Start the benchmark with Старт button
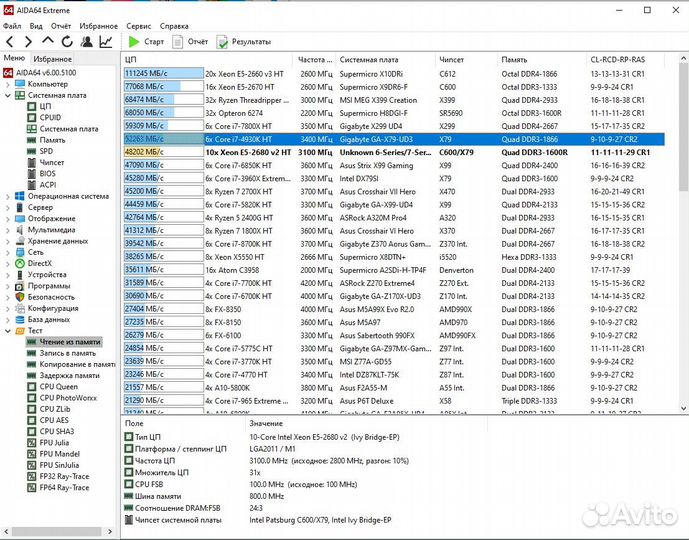 145,42
